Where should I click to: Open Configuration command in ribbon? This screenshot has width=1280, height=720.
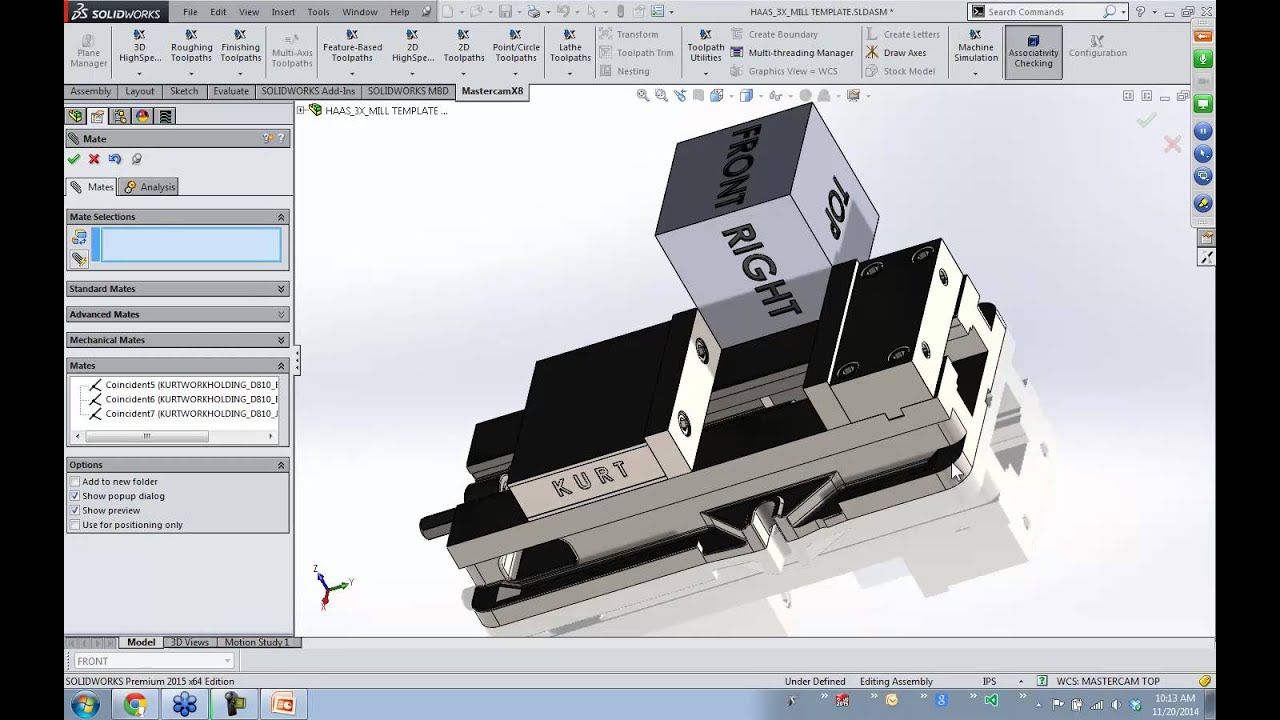pos(1097,46)
